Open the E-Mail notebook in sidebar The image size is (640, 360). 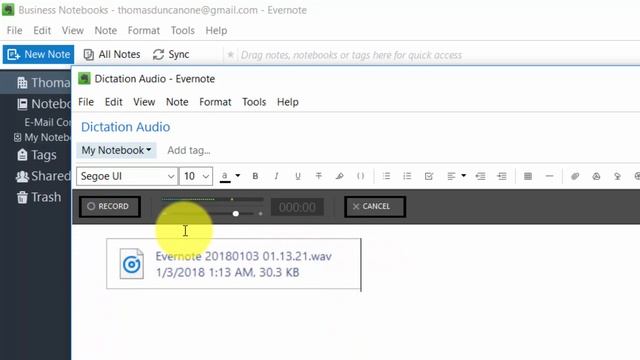point(47,122)
